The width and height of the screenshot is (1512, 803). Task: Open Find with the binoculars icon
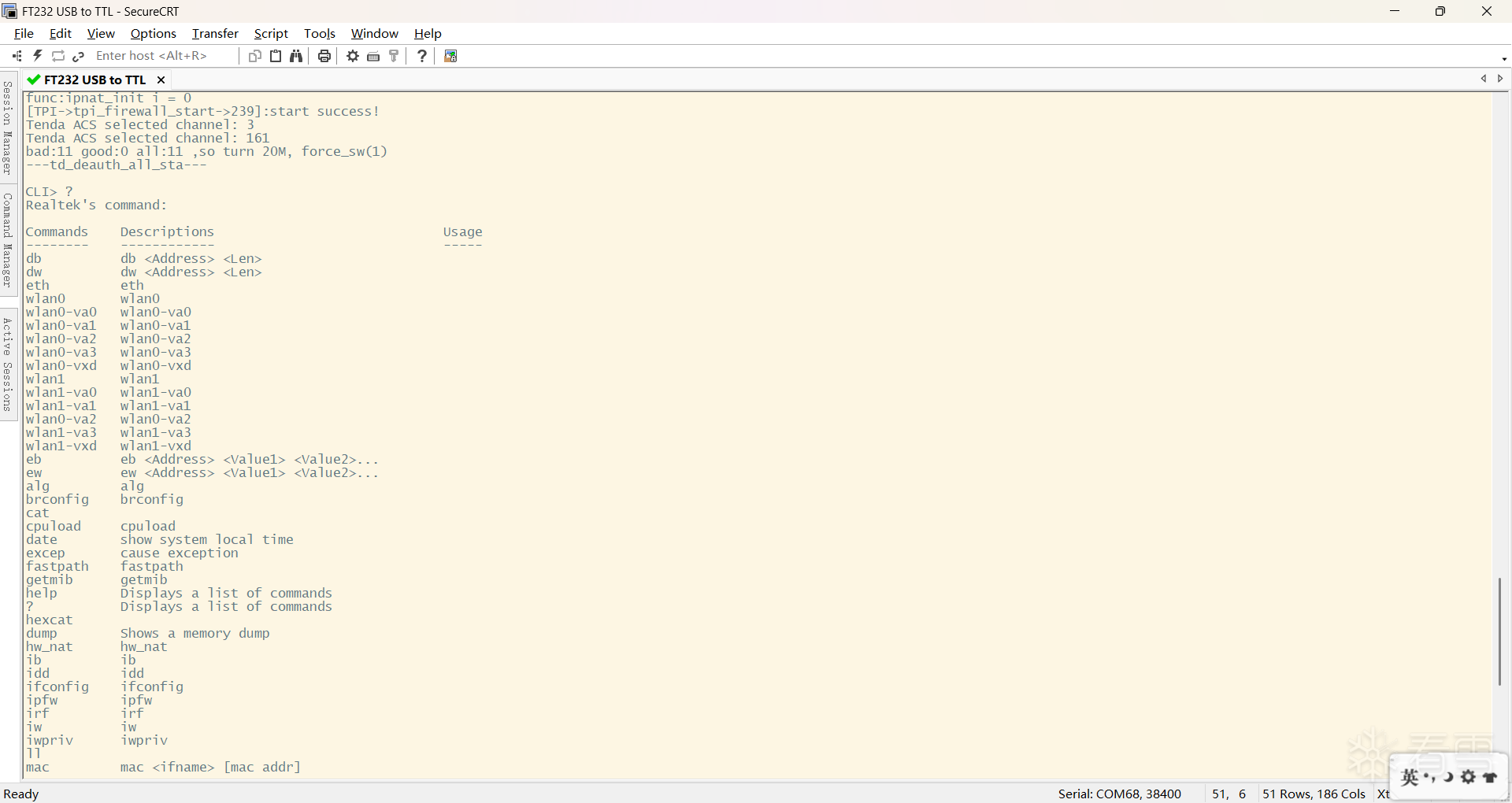296,56
